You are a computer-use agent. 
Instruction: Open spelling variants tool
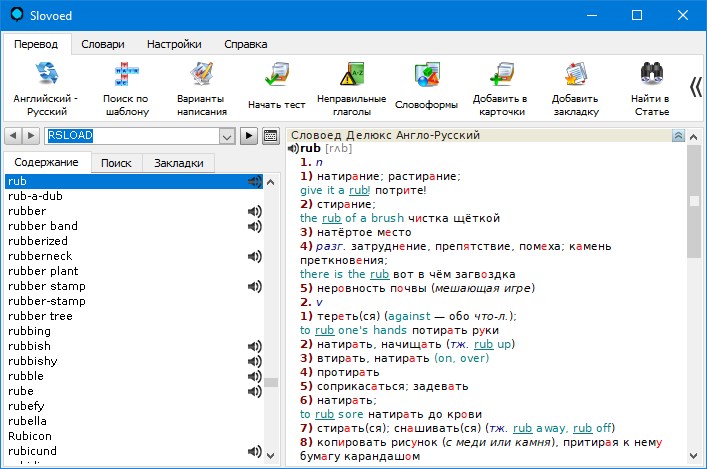coord(200,76)
